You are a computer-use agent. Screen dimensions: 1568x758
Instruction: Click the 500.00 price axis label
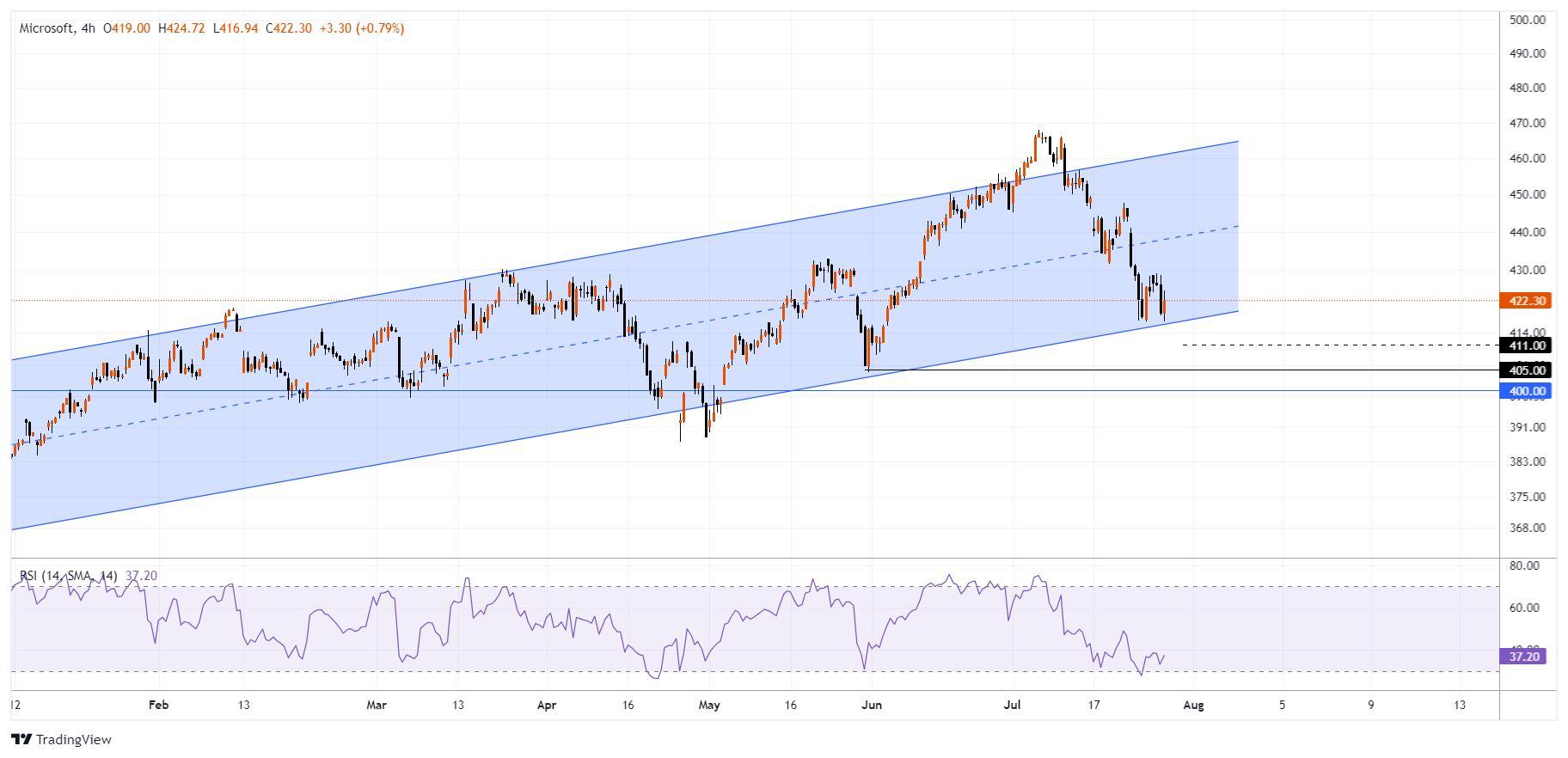pyautogui.click(x=1528, y=20)
